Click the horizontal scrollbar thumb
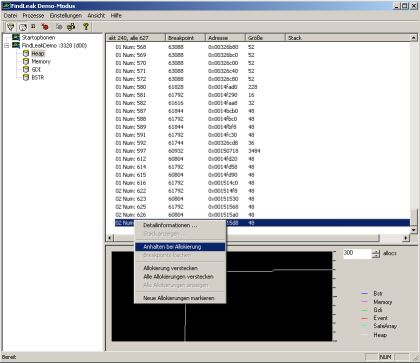The height and width of the screenshot is (363, 420). pos(247,238)
